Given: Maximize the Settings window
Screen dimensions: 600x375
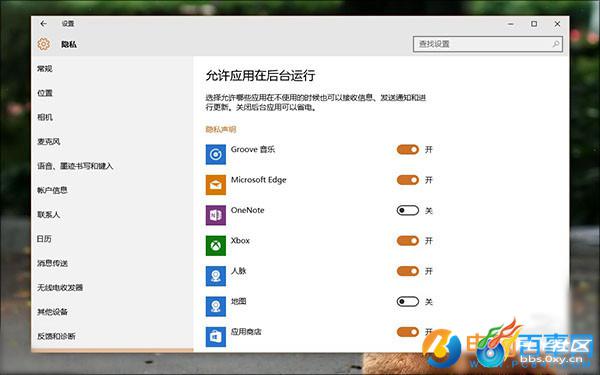Looking at the screenshot, I should [x=534, y=24].
